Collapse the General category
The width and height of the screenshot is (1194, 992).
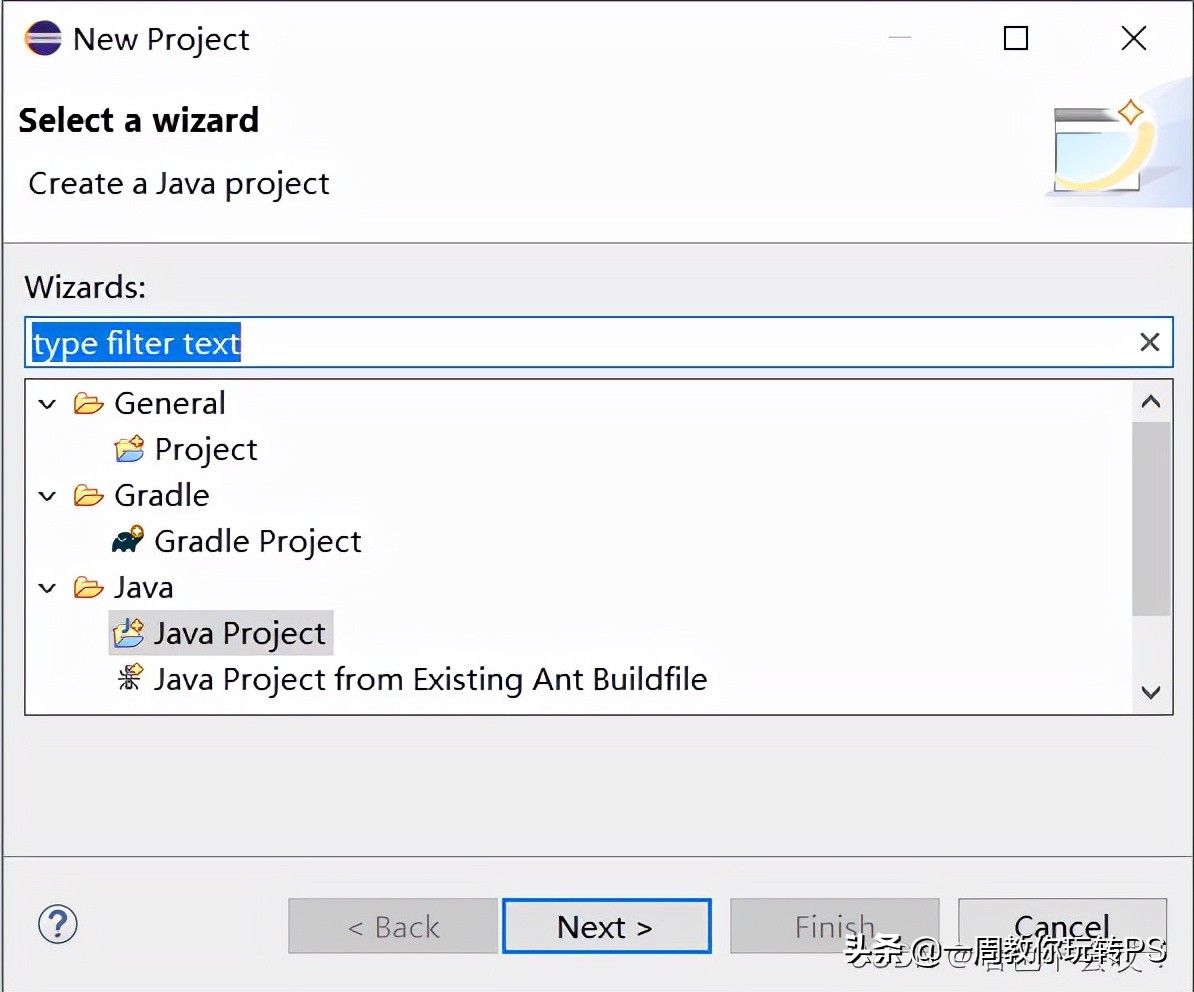click(46, 403)
